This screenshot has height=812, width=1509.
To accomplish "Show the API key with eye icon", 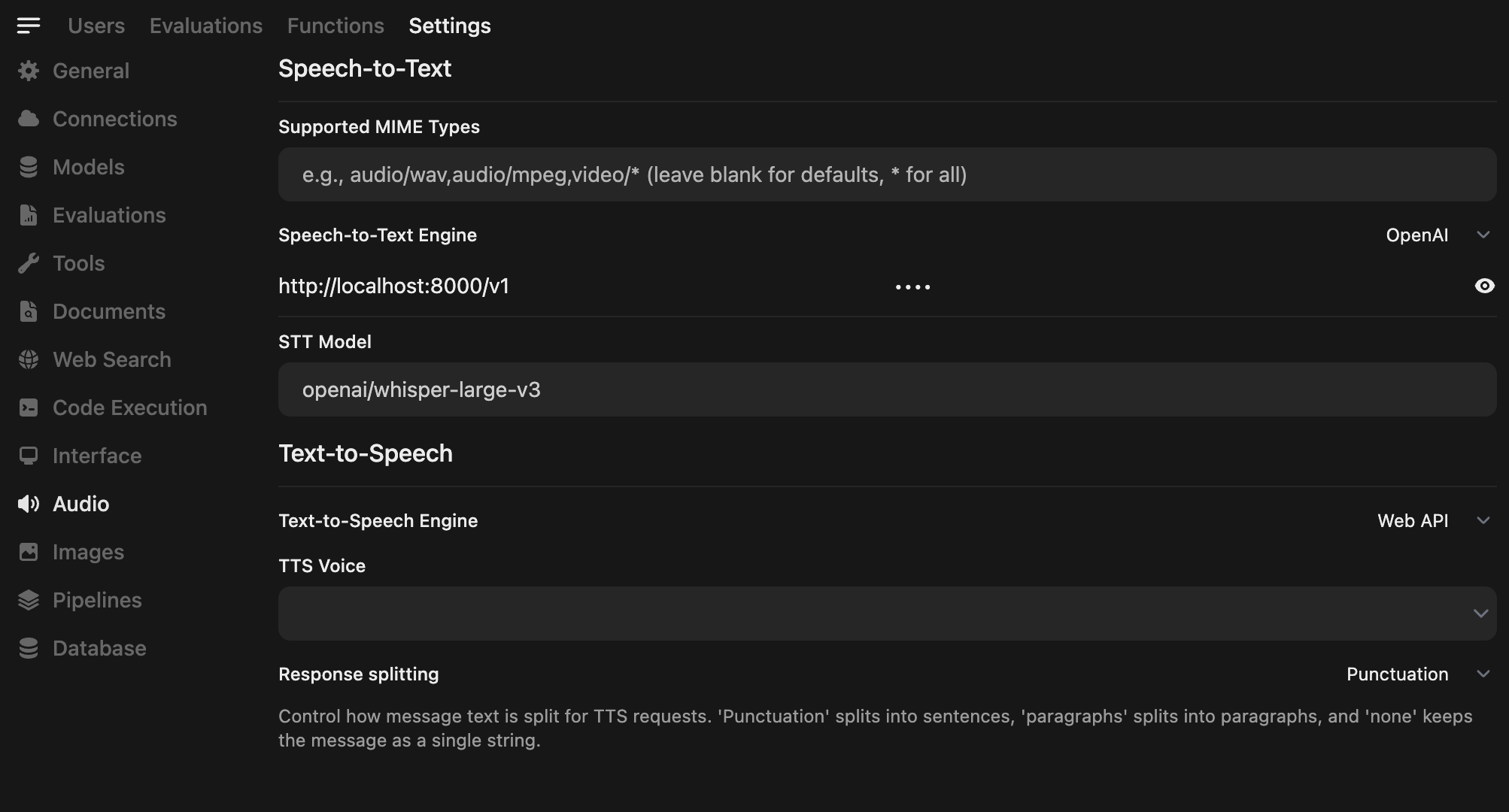I will click(1484, 286).
